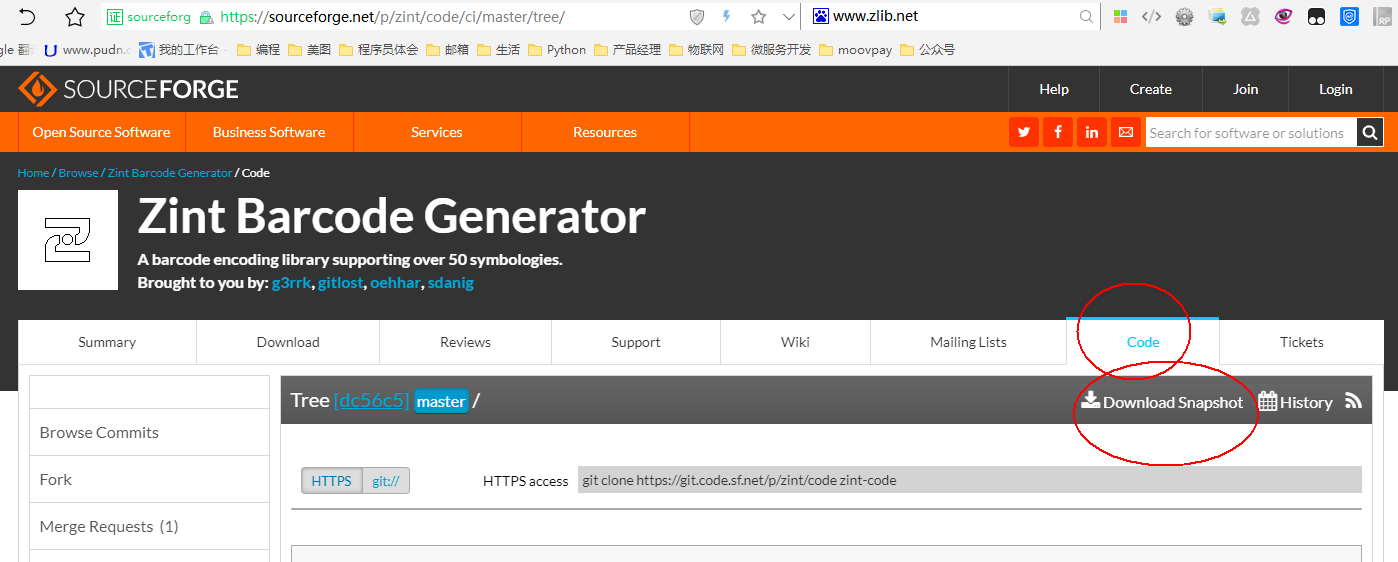Screen dimensions: 1398x562
Task: Click the gear extension icon in the browser toolbar
Action: pos(1185,16)
